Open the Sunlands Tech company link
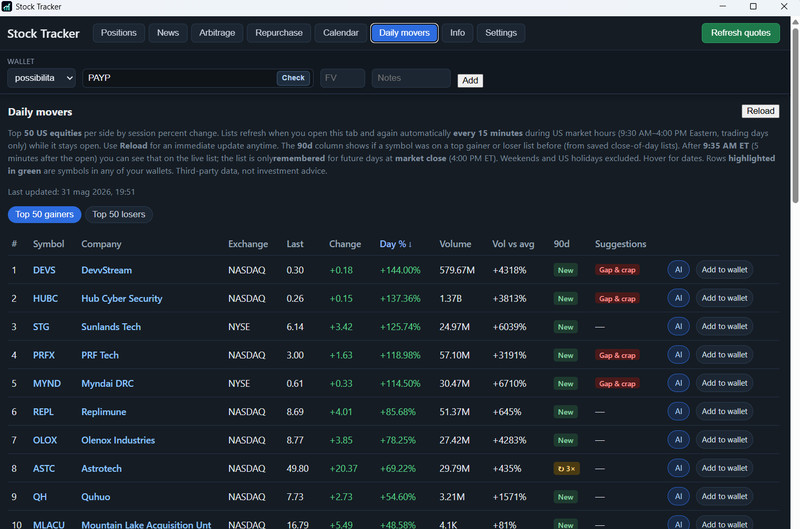The height and width of the screenshot is (529, 800). (111, 327)
